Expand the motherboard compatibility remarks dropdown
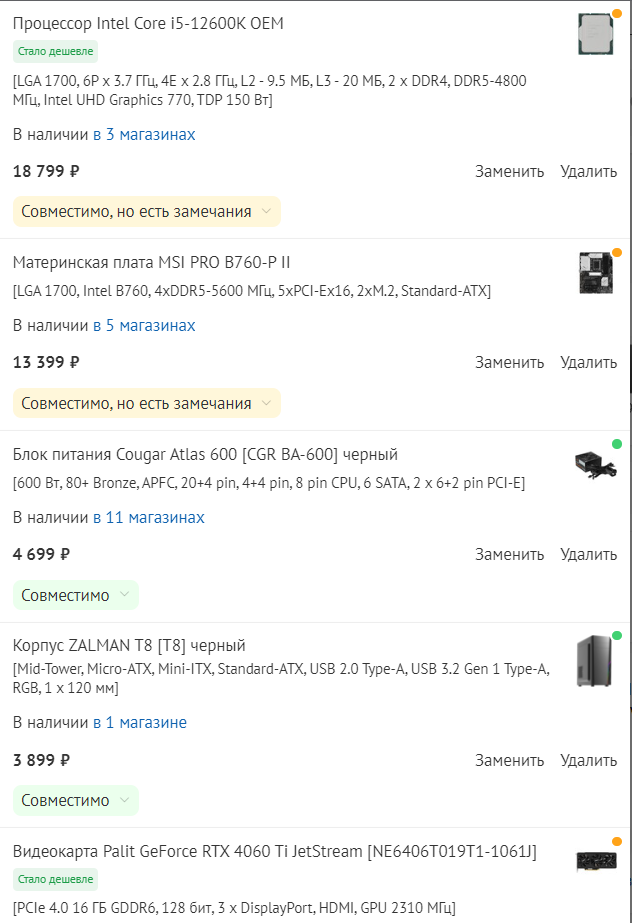Image resolution: width=632 pixels, height=923 pixels. [146, 403]
